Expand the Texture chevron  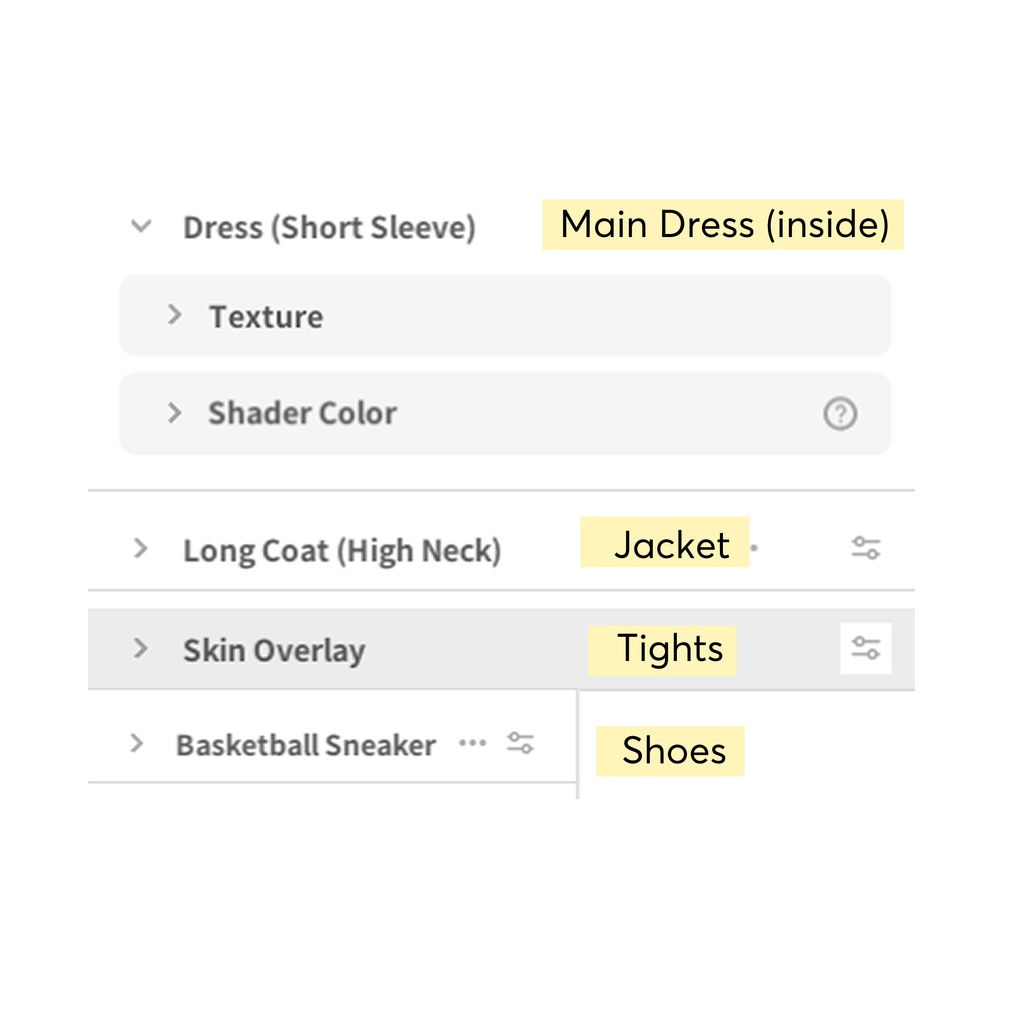(x=175, y=315)
